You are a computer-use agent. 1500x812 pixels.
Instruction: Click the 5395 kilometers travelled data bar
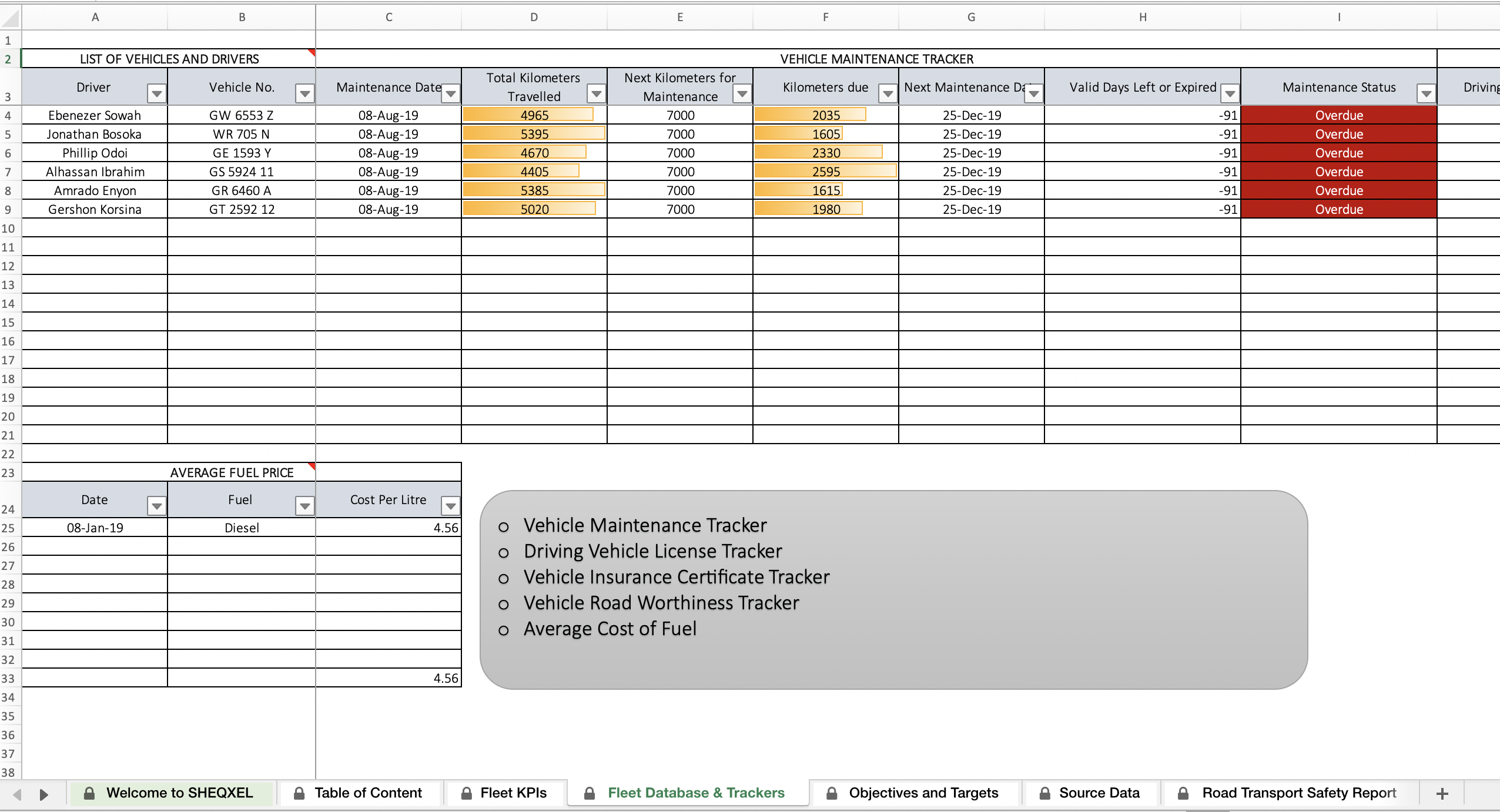click(x=534, y=133)
